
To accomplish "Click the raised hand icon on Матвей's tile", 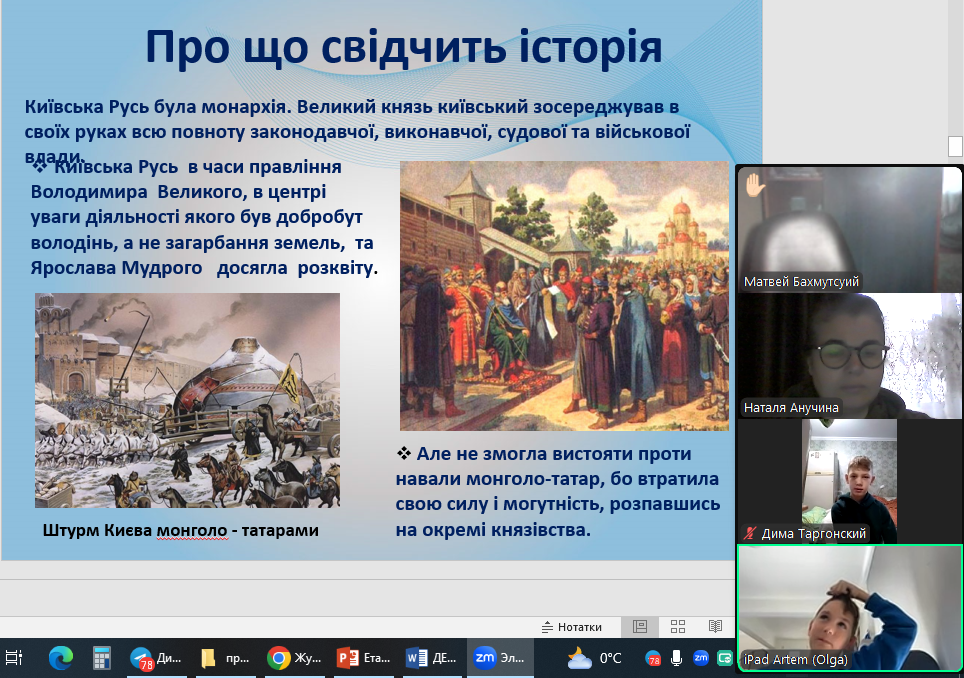I will [x=755, y=185].
